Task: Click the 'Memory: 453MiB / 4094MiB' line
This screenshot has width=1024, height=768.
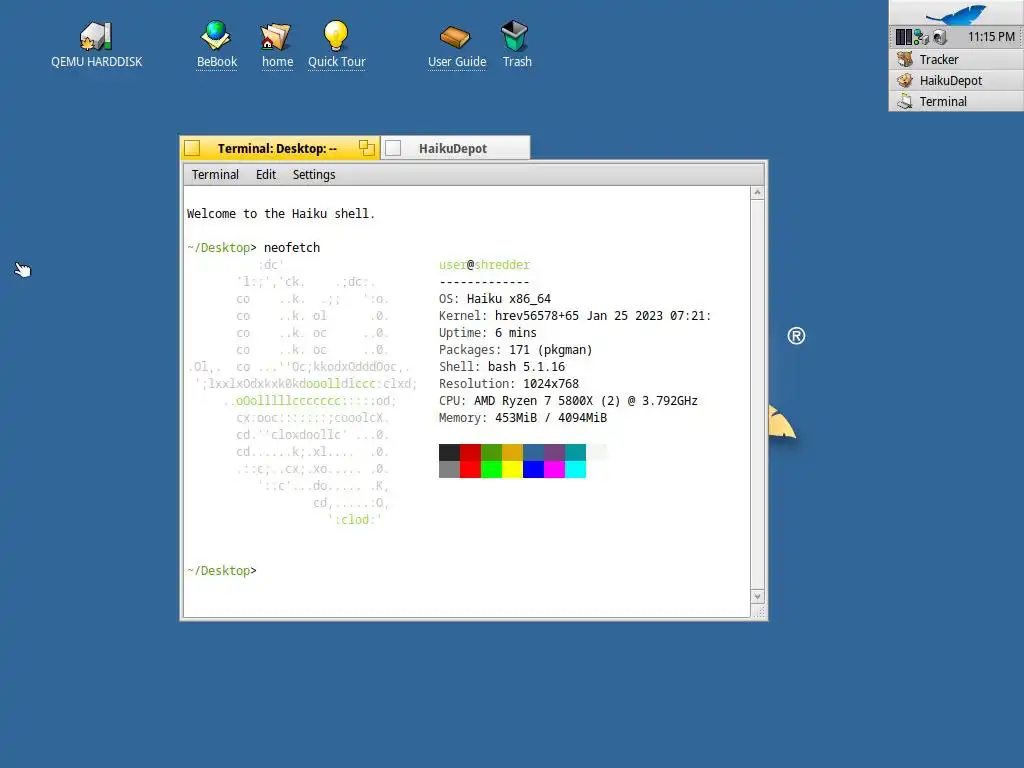Action: [x=522, y=417]
